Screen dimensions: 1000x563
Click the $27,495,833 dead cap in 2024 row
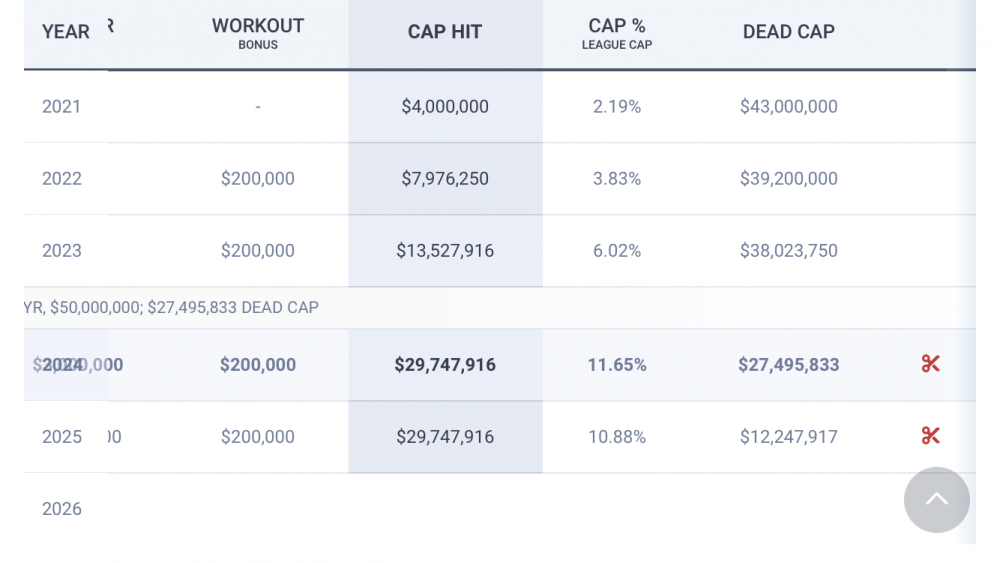[x=789, y=365]
